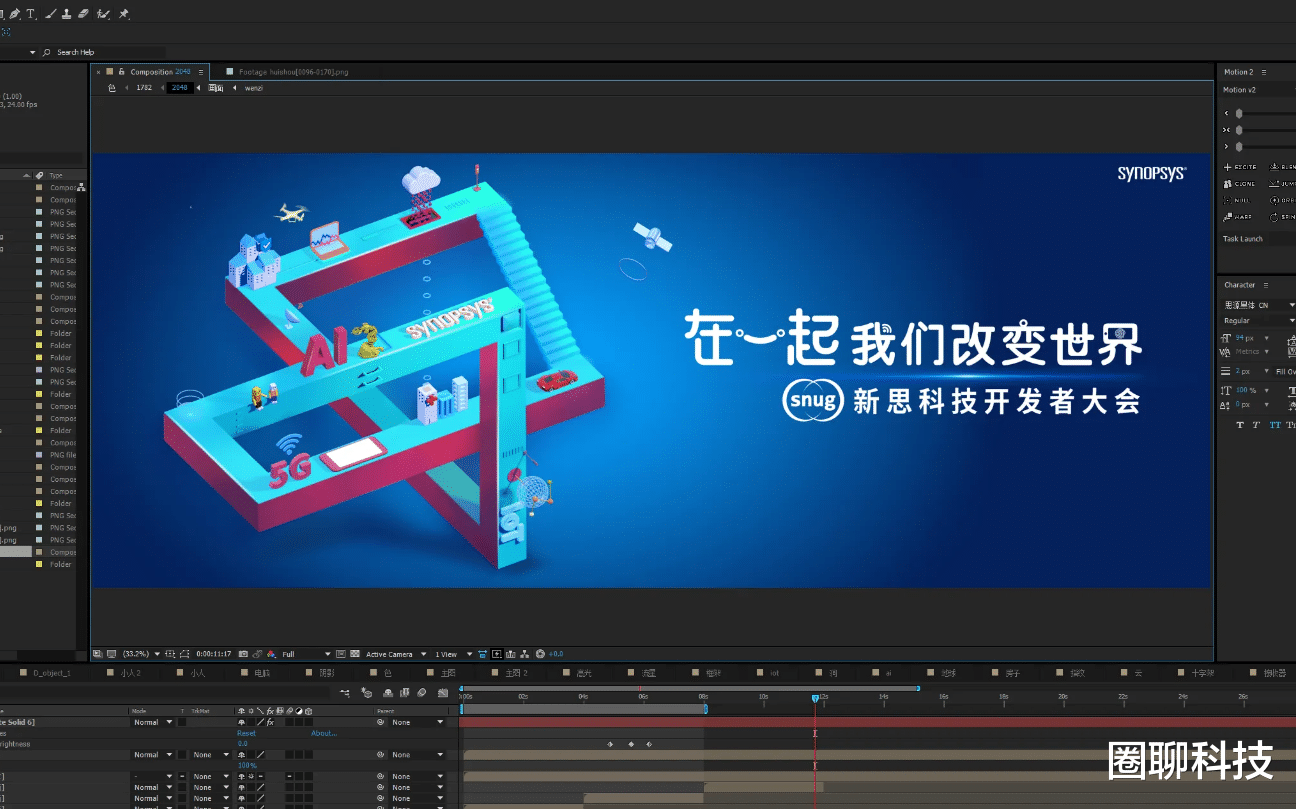Click Reset on the Brightness effect
This screenshot has height=809, width=1296.
(x=246, y=733)
